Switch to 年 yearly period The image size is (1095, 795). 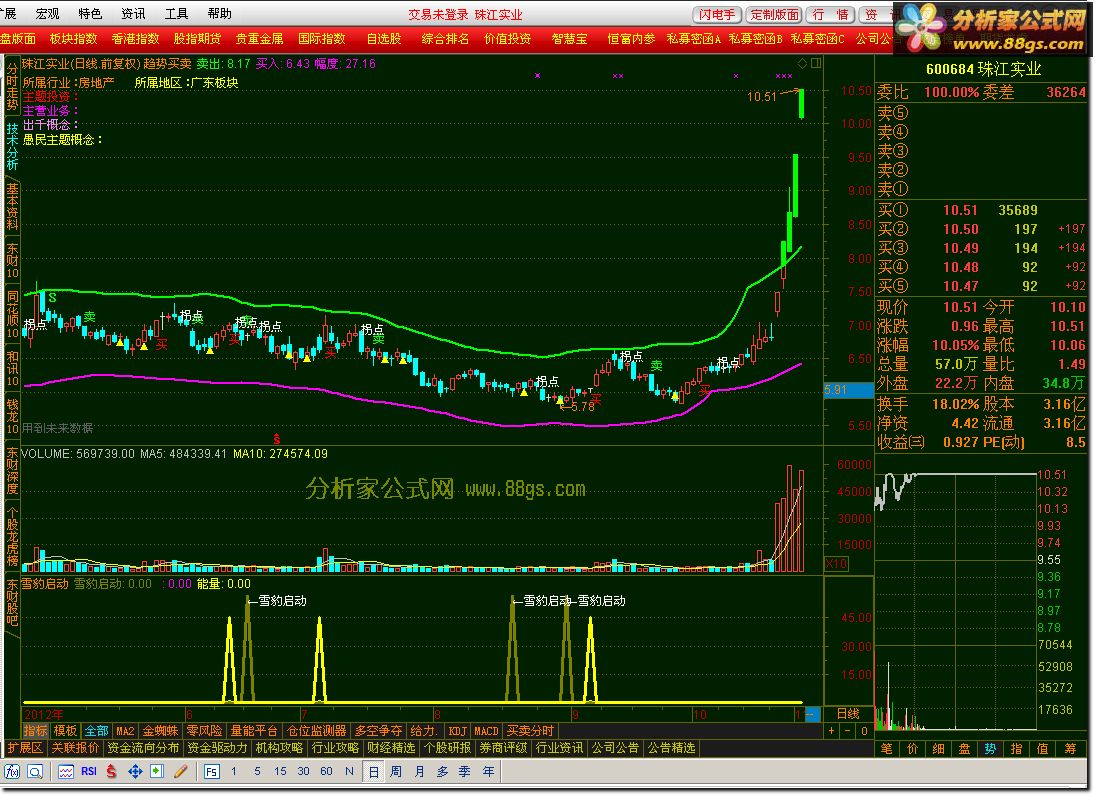[x=488, y=771]
